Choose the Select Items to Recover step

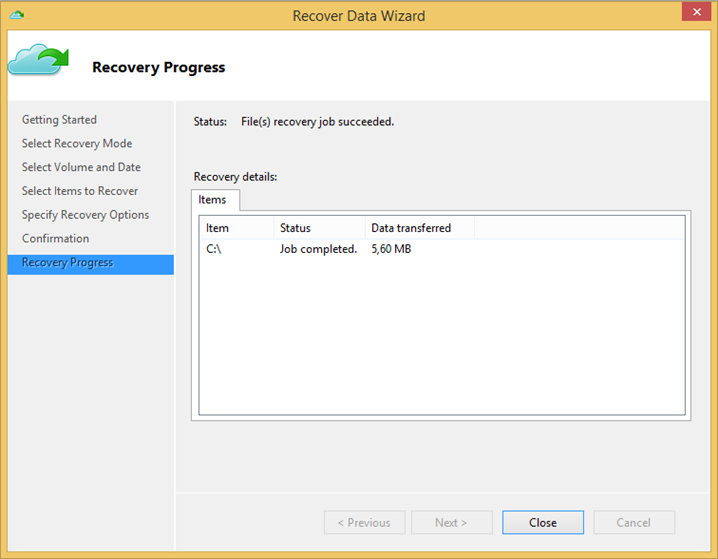[80, 191]
